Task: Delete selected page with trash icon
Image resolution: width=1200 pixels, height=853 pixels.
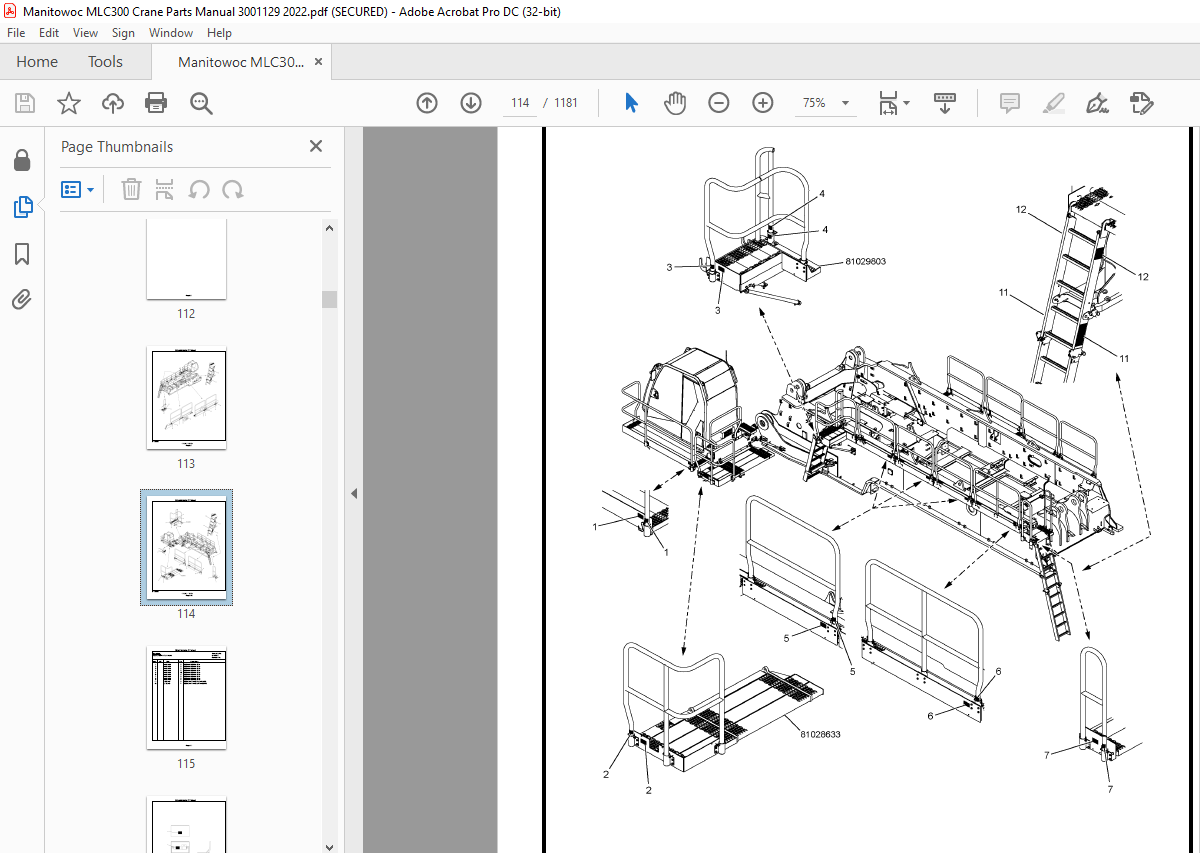Action: tap(131, 189)
